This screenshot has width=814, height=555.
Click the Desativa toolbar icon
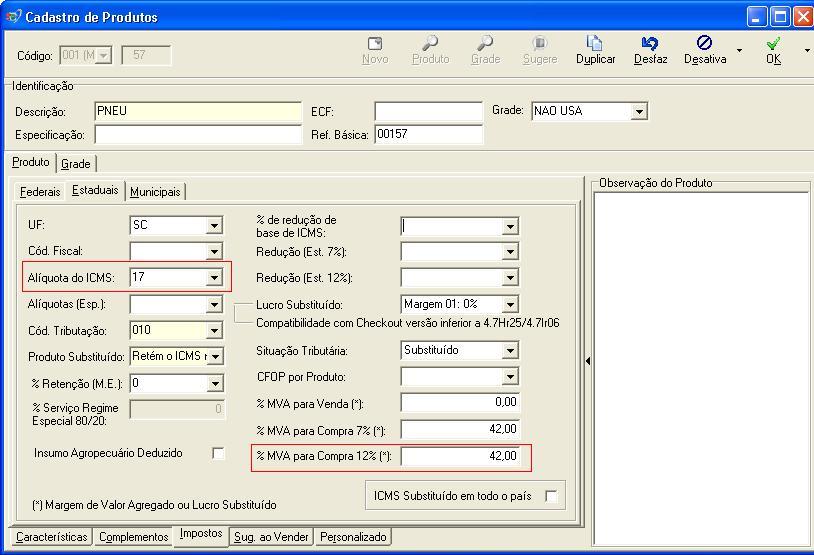[704, 44]
